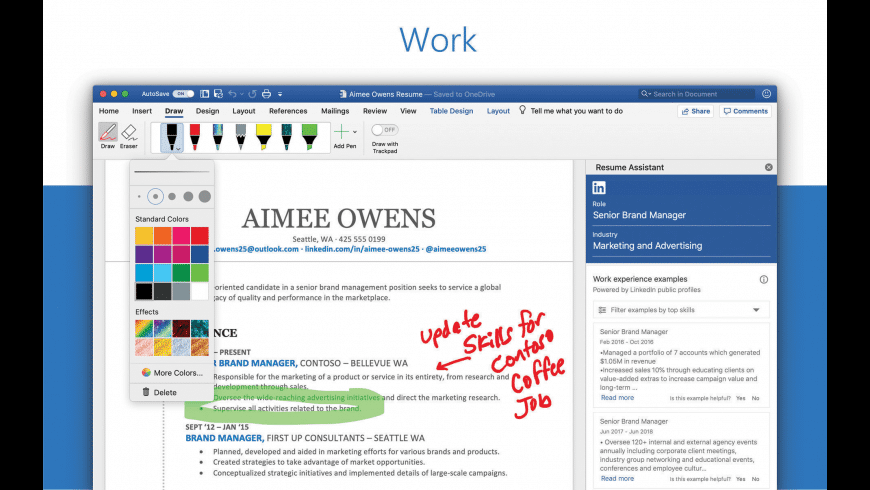Choose the black standard color swatch
Viewport: 870px width, 490px height.
click(x=144, y=291)
